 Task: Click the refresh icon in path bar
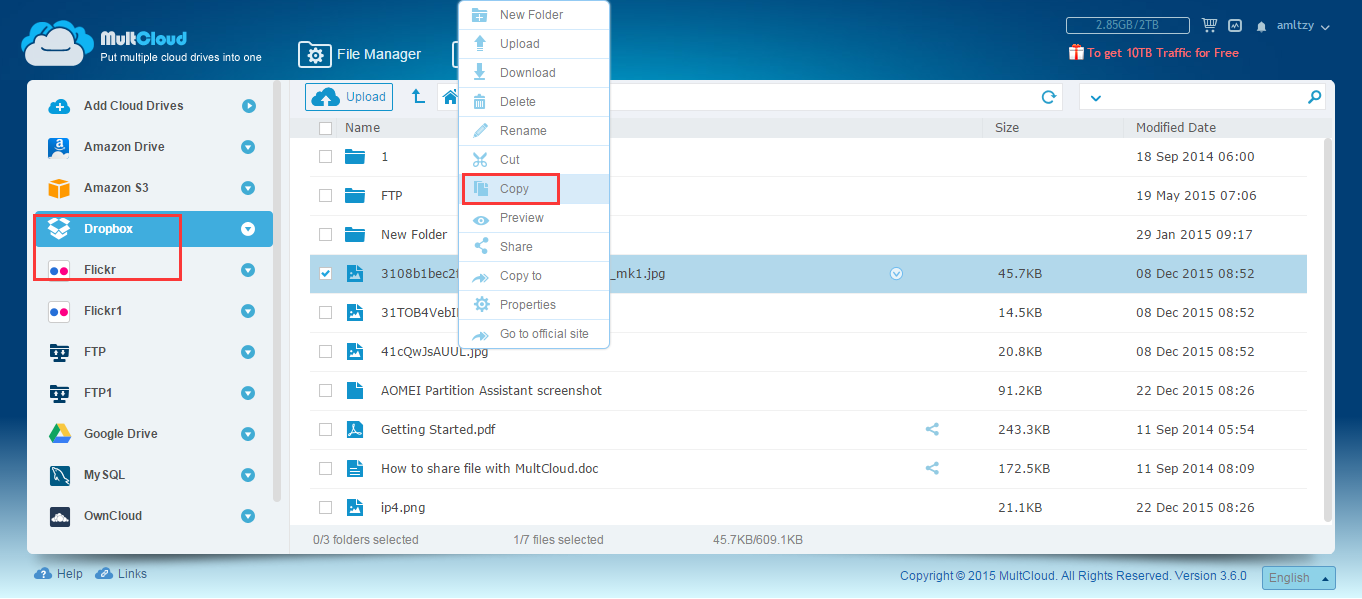pos(1049,97)
